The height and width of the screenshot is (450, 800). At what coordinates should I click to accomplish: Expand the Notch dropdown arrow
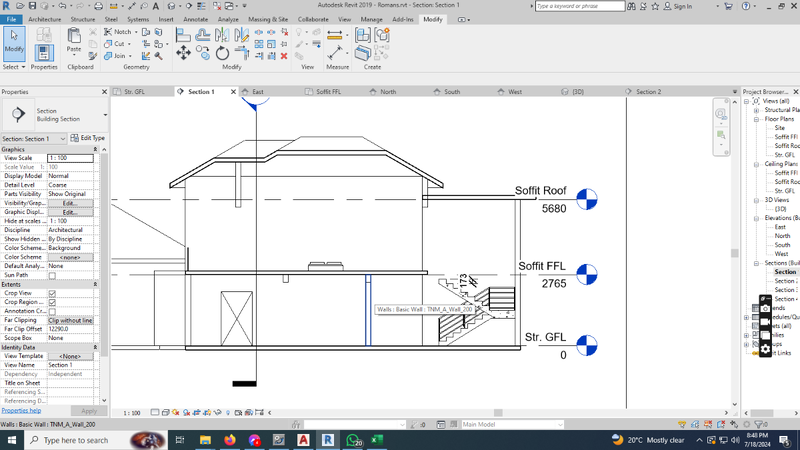click(x=135, y=32)
